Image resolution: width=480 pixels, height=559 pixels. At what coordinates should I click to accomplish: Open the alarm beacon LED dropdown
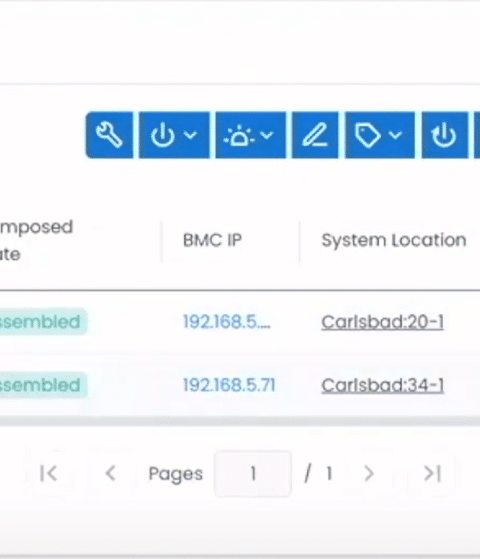pyautogui.click(x=251, y=135)
